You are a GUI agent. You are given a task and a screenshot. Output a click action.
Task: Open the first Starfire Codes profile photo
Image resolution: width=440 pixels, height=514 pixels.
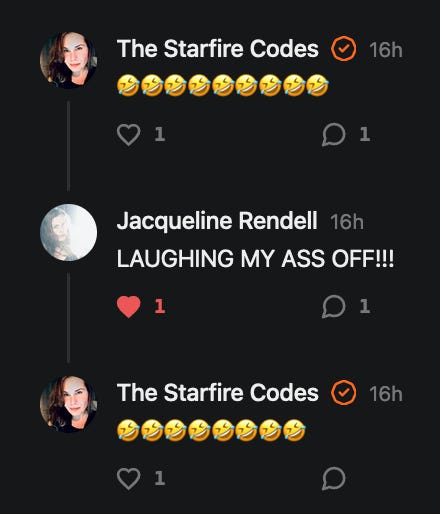pyautogui.click(x=68, y=60)
